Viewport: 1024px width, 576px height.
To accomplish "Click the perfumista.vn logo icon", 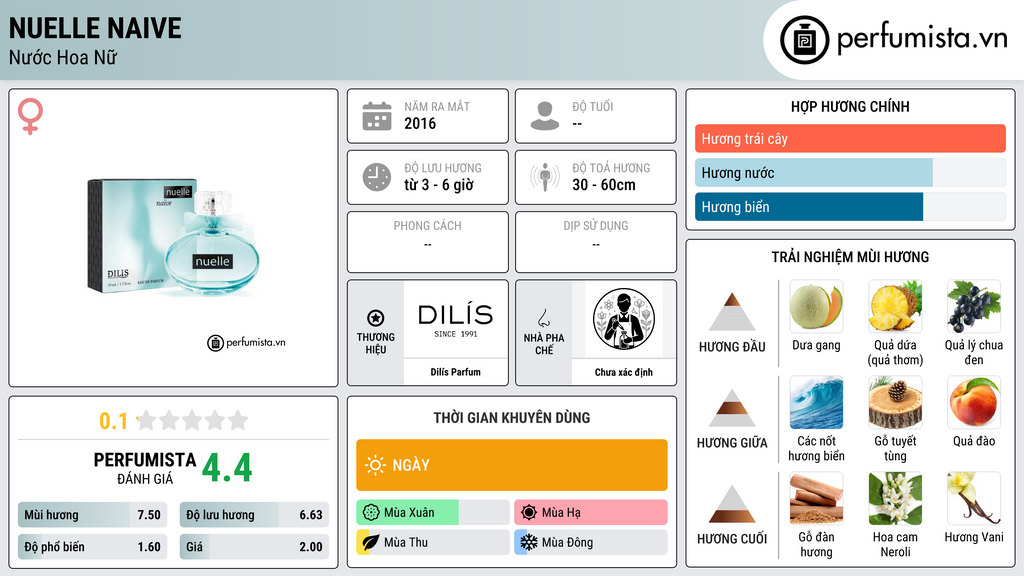I will (804, 40).
